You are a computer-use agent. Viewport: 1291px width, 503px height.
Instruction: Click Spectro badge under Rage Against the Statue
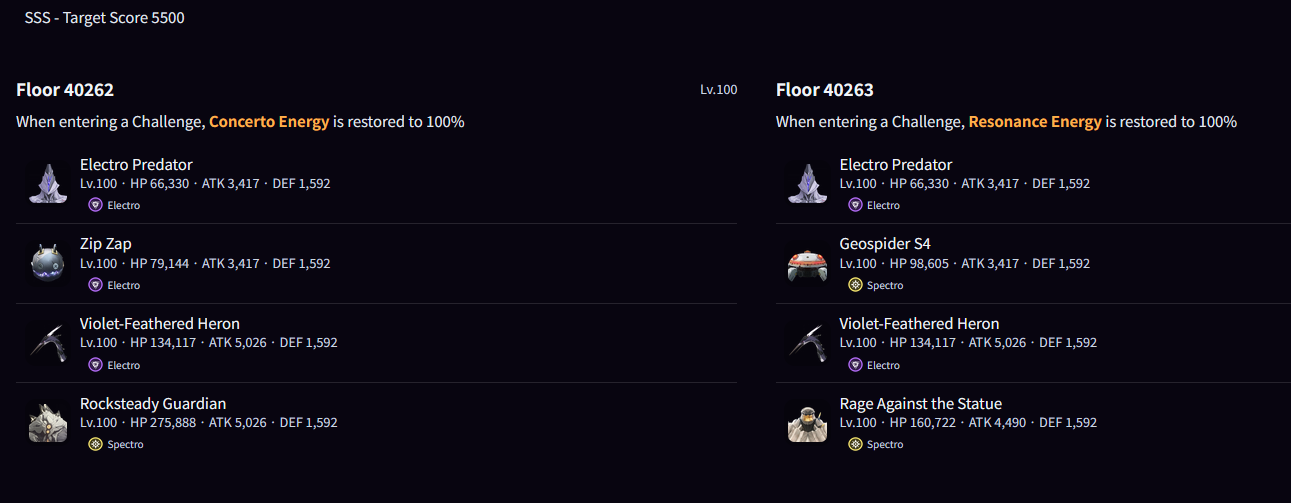point(876,444)
